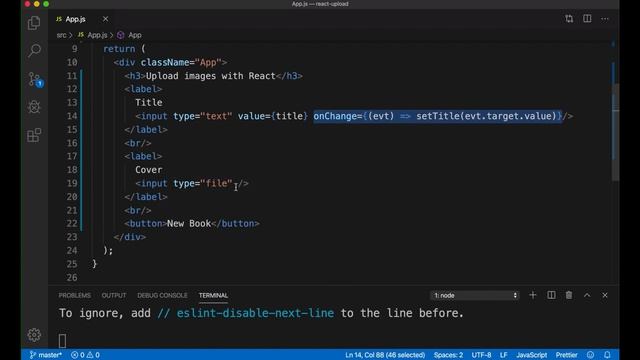Image resolution: width=640 pixels, height=360 pixels.
Task: Switch to the OUTPUT panel tab
Action: 113,296
